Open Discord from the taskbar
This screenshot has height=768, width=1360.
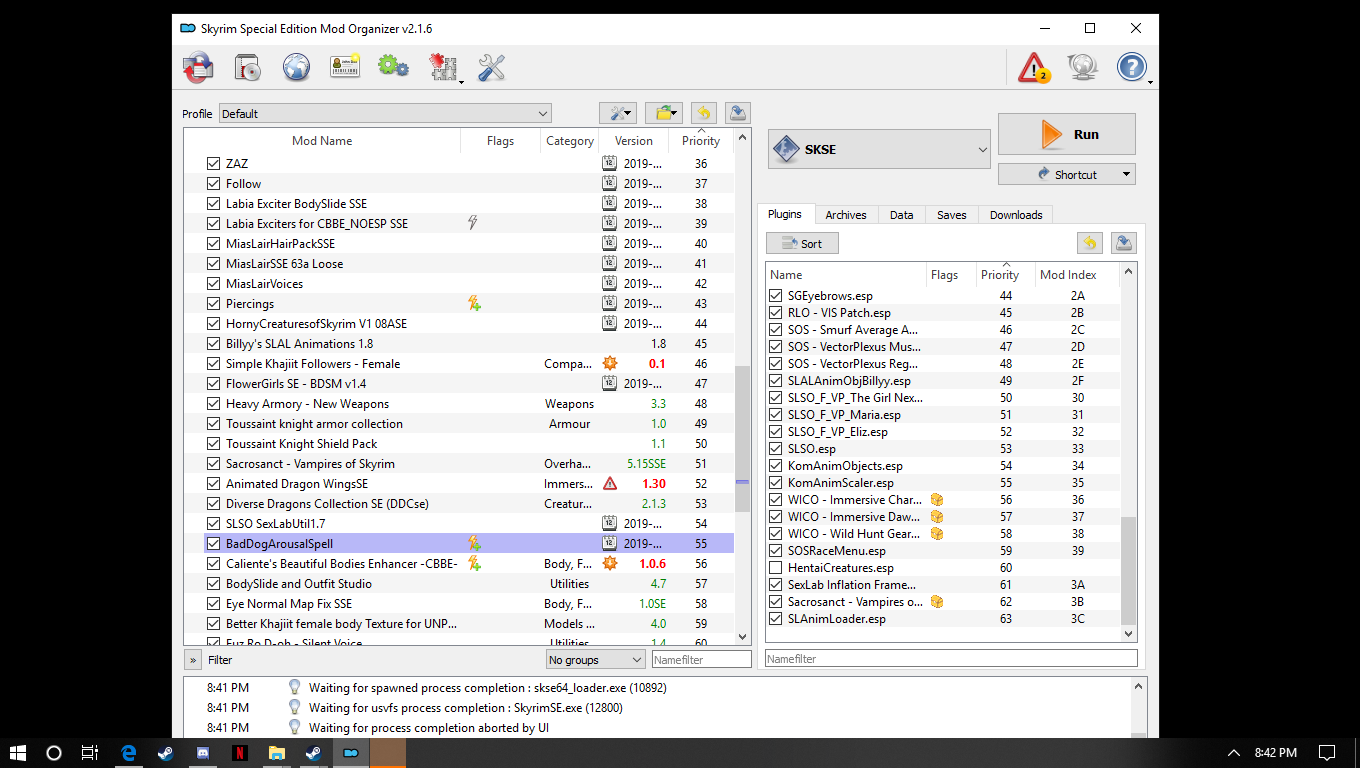point(203,753)
